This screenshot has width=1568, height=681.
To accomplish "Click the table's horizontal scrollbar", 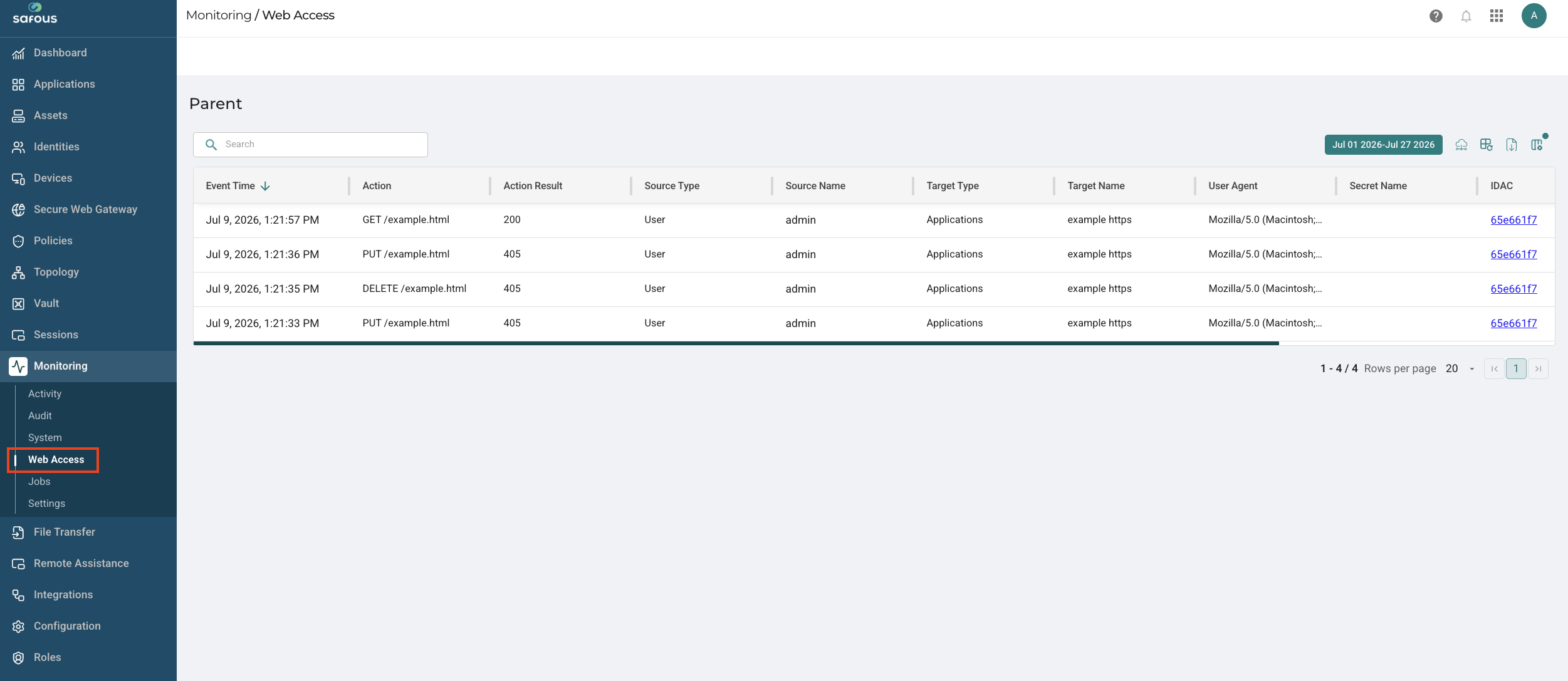I will (x=736, y=343).
